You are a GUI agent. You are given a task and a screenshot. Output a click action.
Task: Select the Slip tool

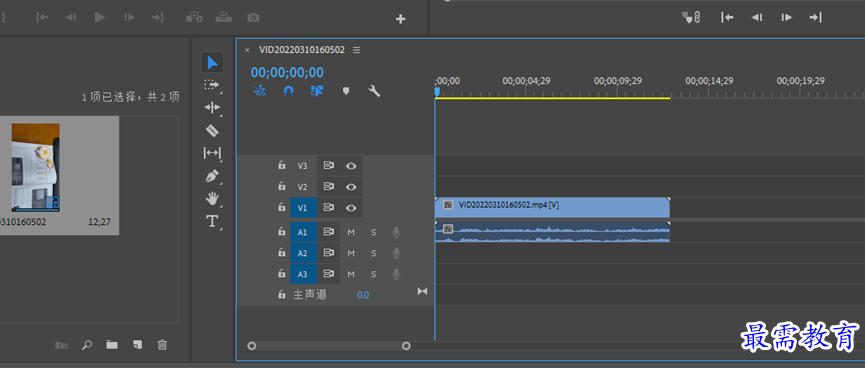[x=212, y=153]
